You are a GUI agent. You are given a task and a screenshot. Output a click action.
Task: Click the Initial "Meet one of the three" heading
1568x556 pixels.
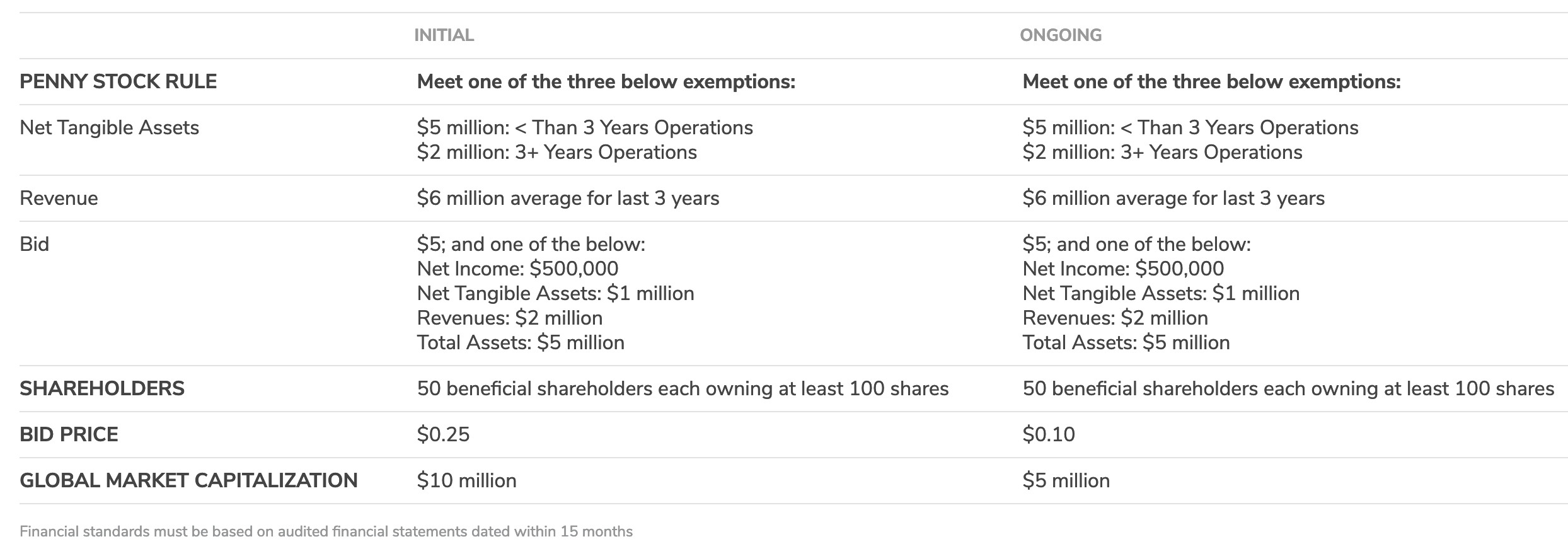tap(606, 82)
